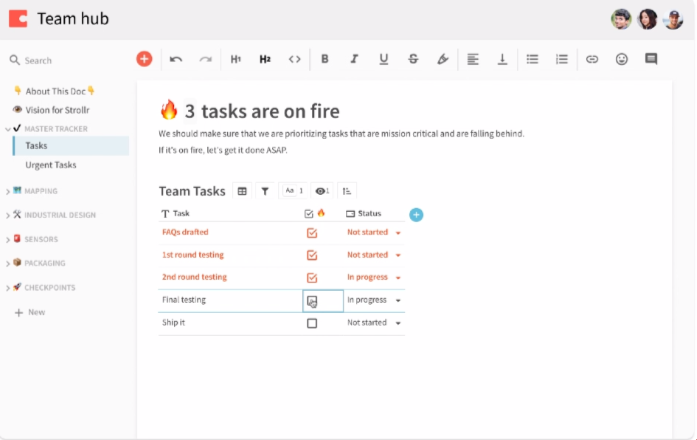Select the 2nd round testing cell
The image size is (697, 440).
[230, 277]
